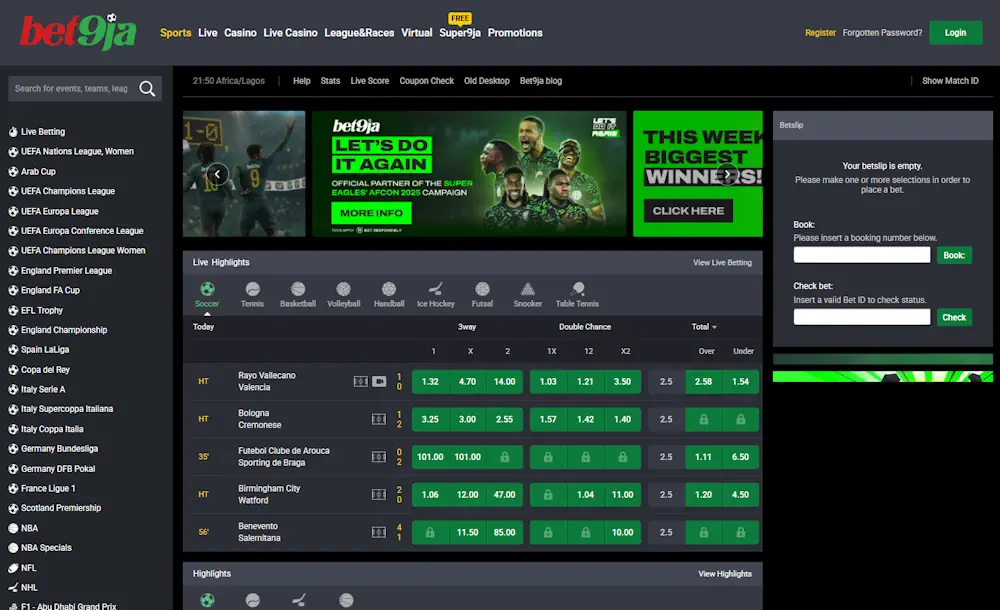The height and width of the screenshot is (610, 1000).
Task: Switch to the Live Casino tab
Action: point(290,32)
